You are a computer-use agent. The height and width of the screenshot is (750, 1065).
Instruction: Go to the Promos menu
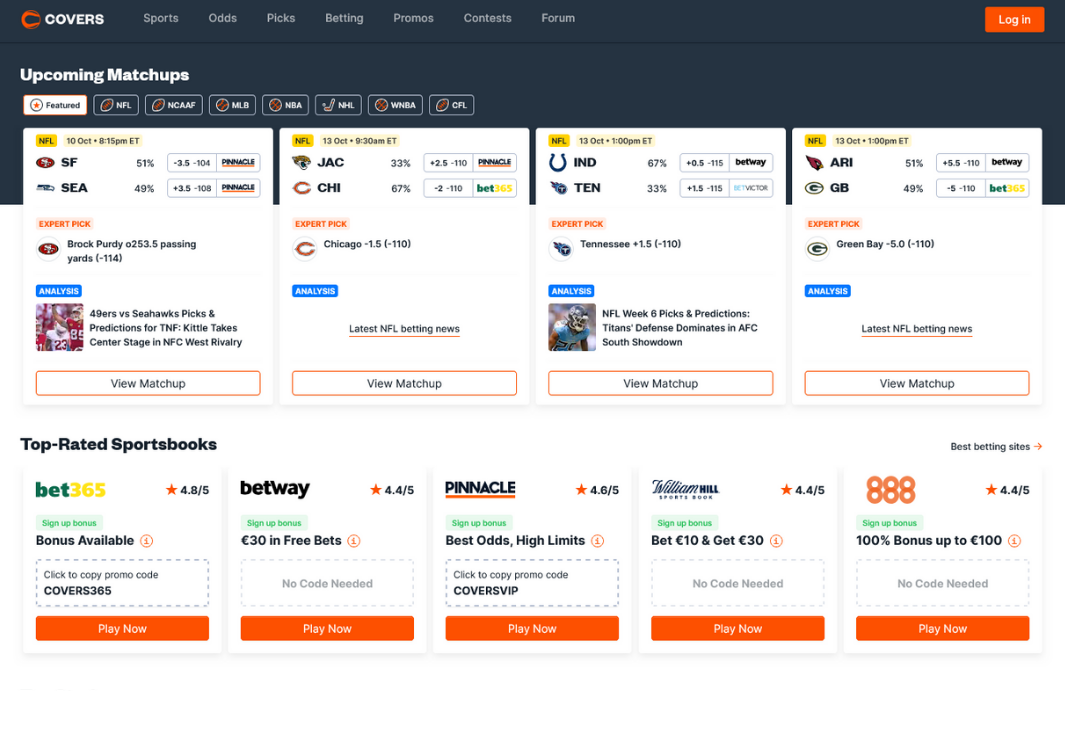click(x=414, y=18)
